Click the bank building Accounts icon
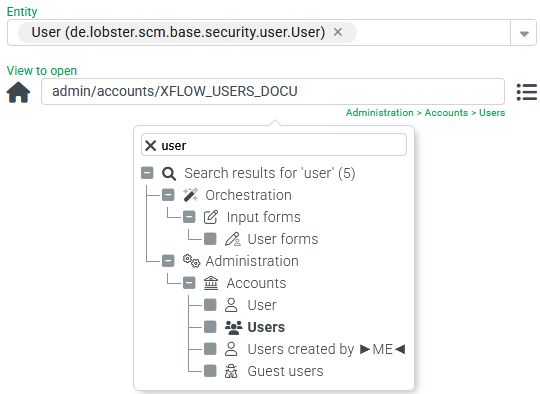540x394 pixels. pos(211,283)
